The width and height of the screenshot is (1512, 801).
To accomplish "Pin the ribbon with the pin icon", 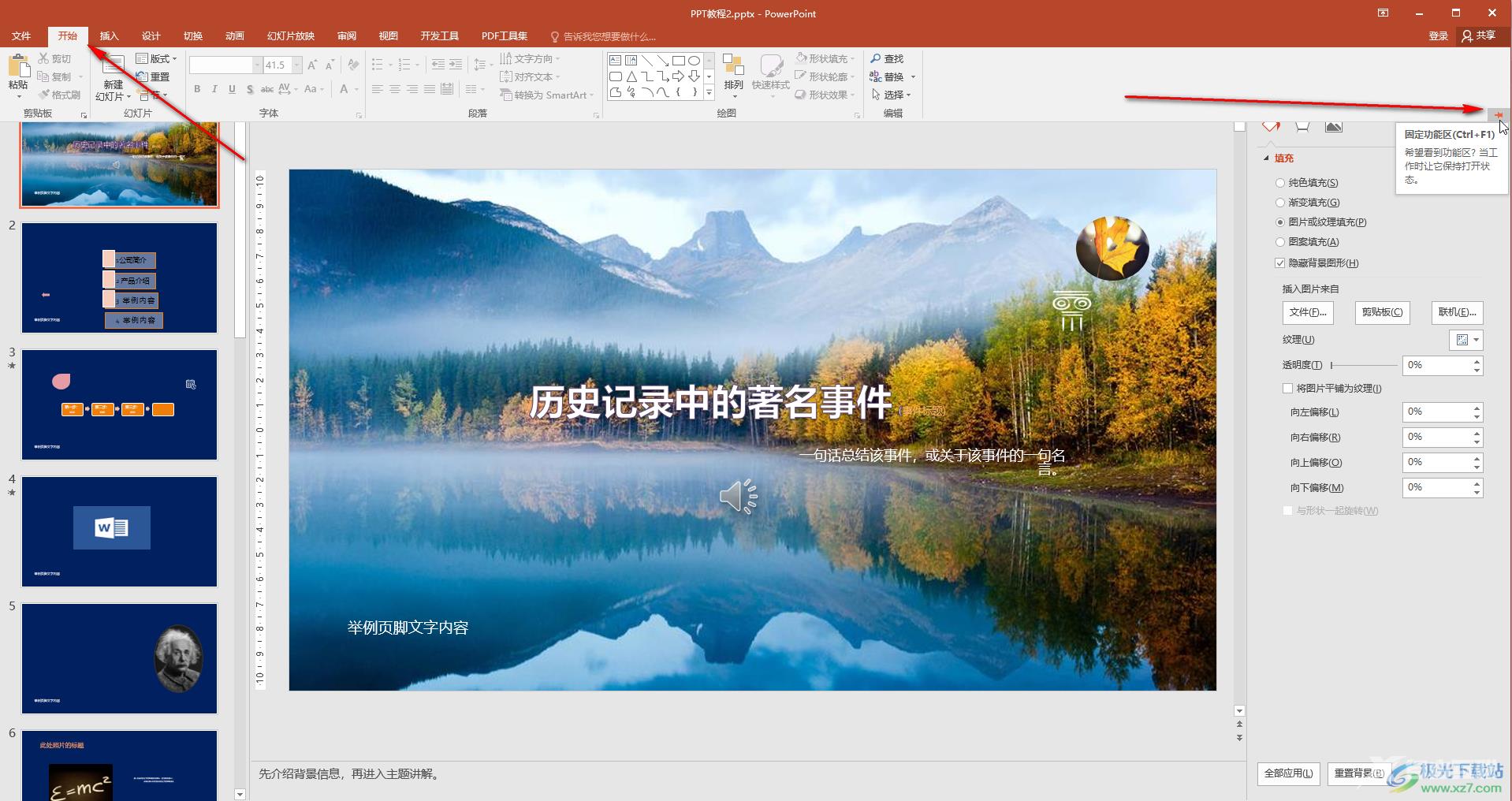I will point(1499,115).
